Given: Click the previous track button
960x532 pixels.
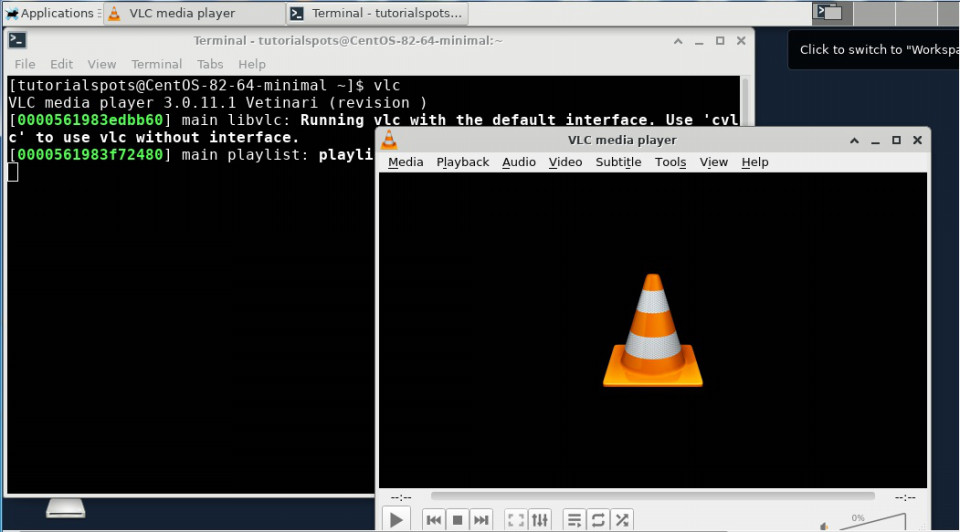Looking at the screenshot, I should (x=433, y=520).
